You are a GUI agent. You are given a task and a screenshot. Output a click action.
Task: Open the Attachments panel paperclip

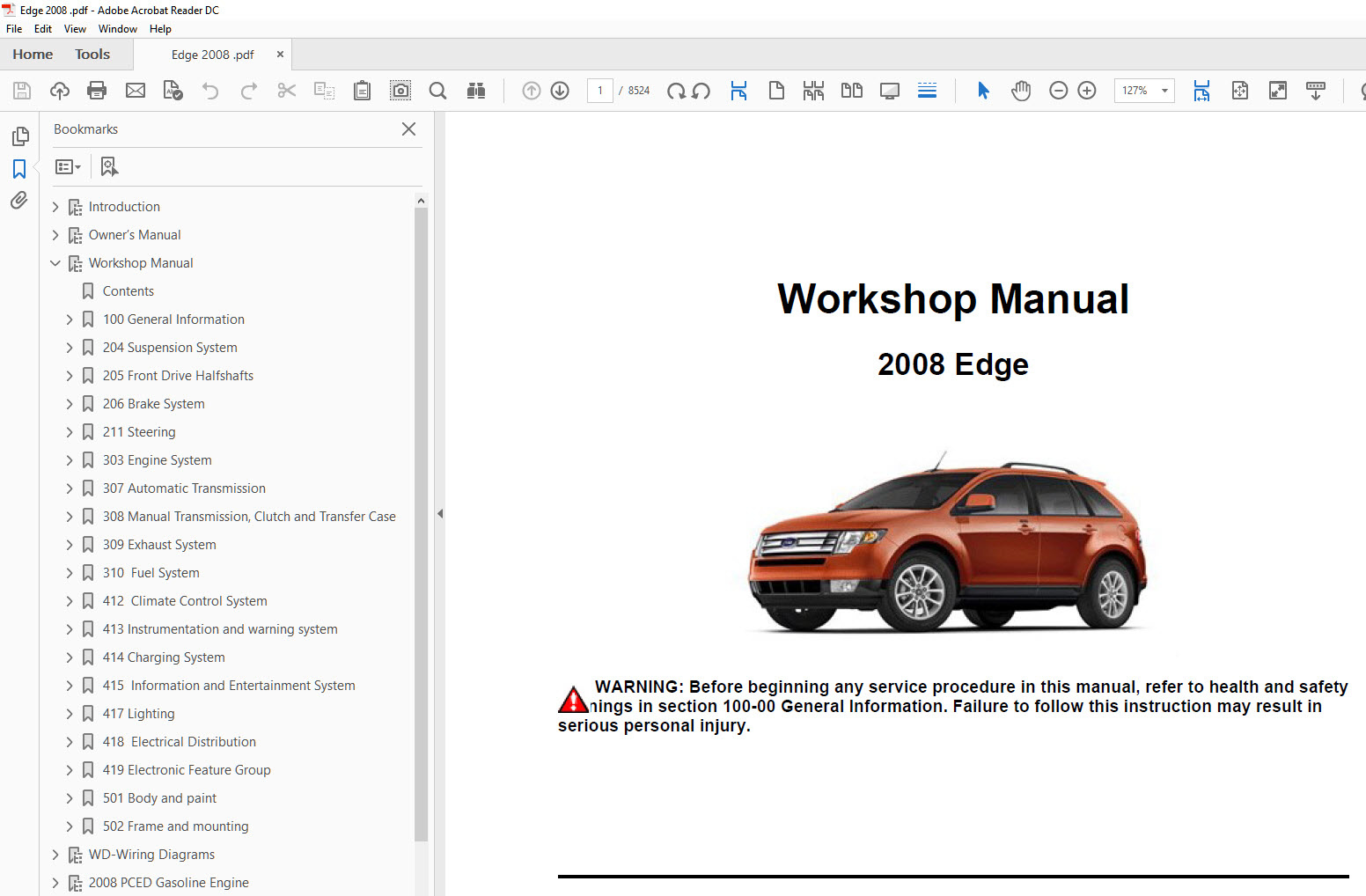19,201
